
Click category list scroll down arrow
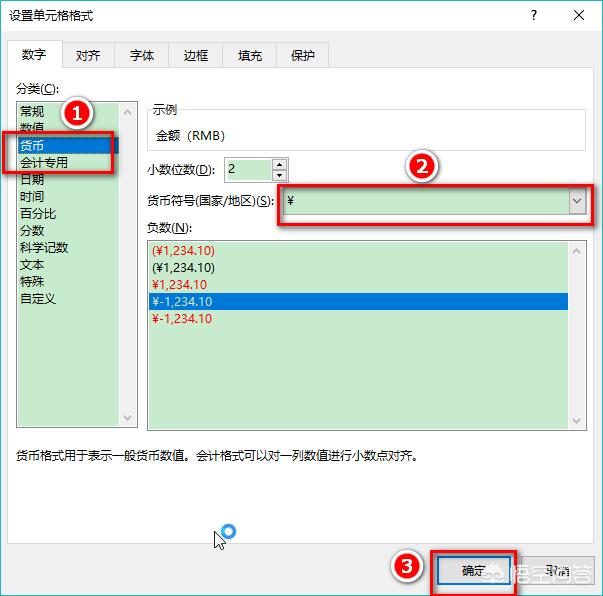(x=128, y=418)
